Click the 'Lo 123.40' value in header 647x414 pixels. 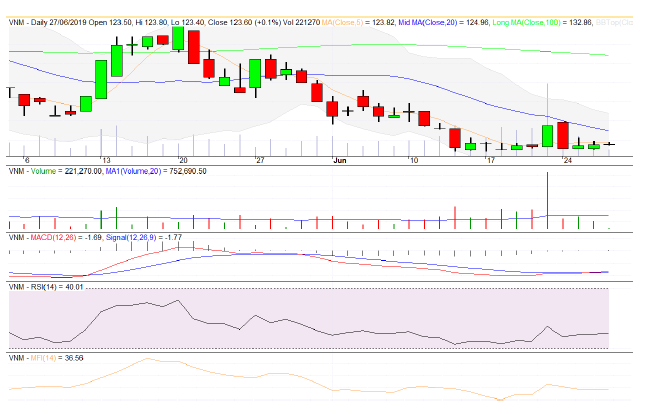188,22
